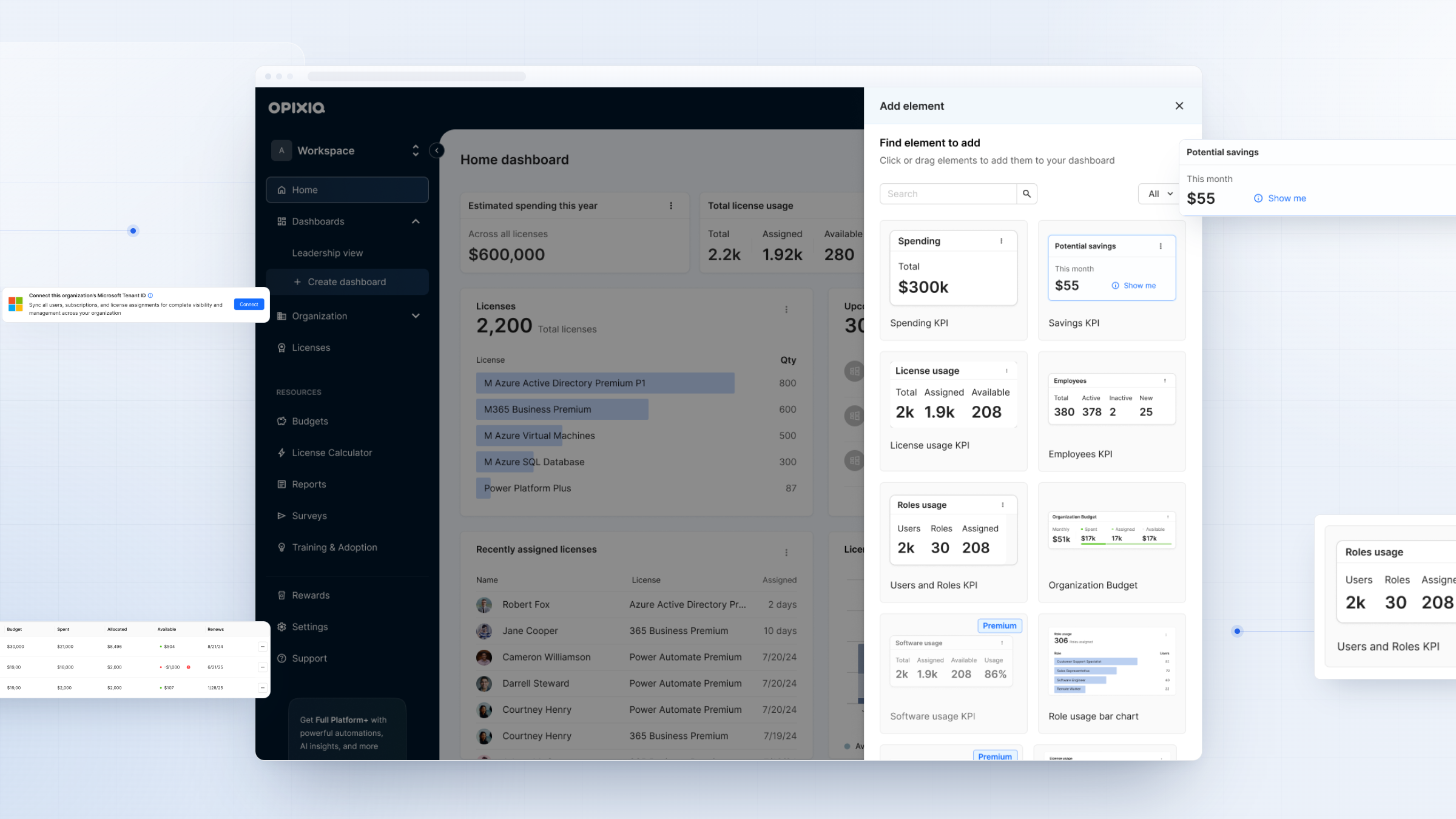Open Leadership view dashboard
The height and width of the screenshot is (819, 1456).
click(x=327, y=253)
